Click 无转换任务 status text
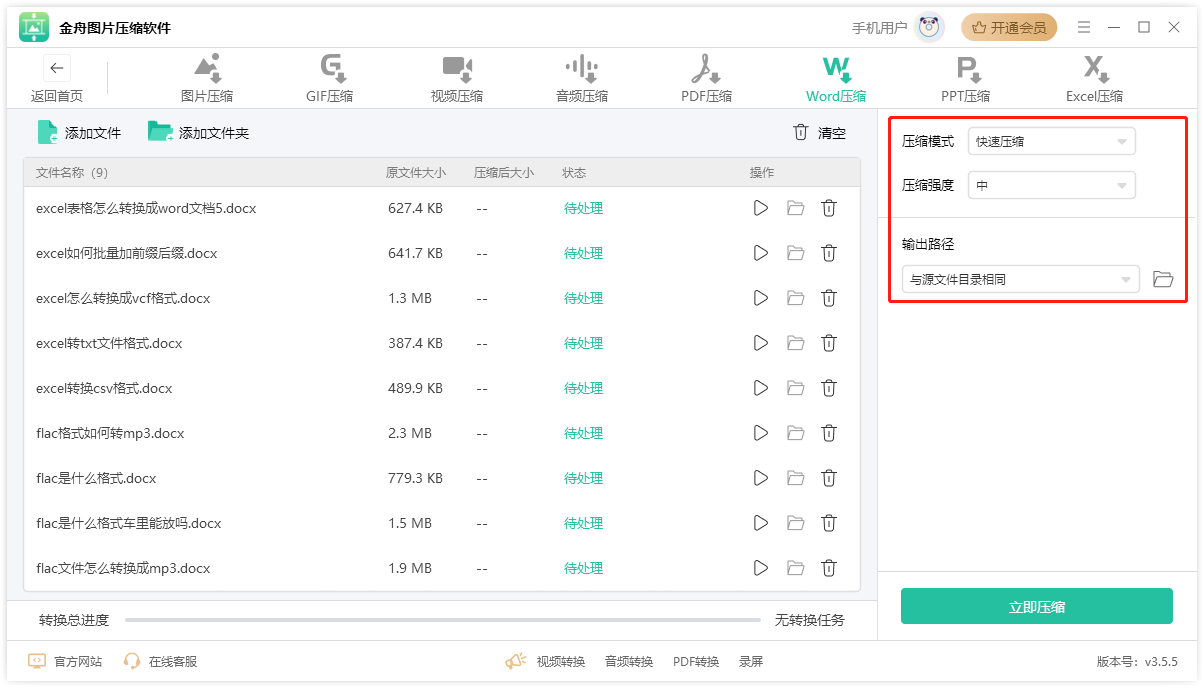This screenshot has height=688, width=1204. click(x=810, y=620)
